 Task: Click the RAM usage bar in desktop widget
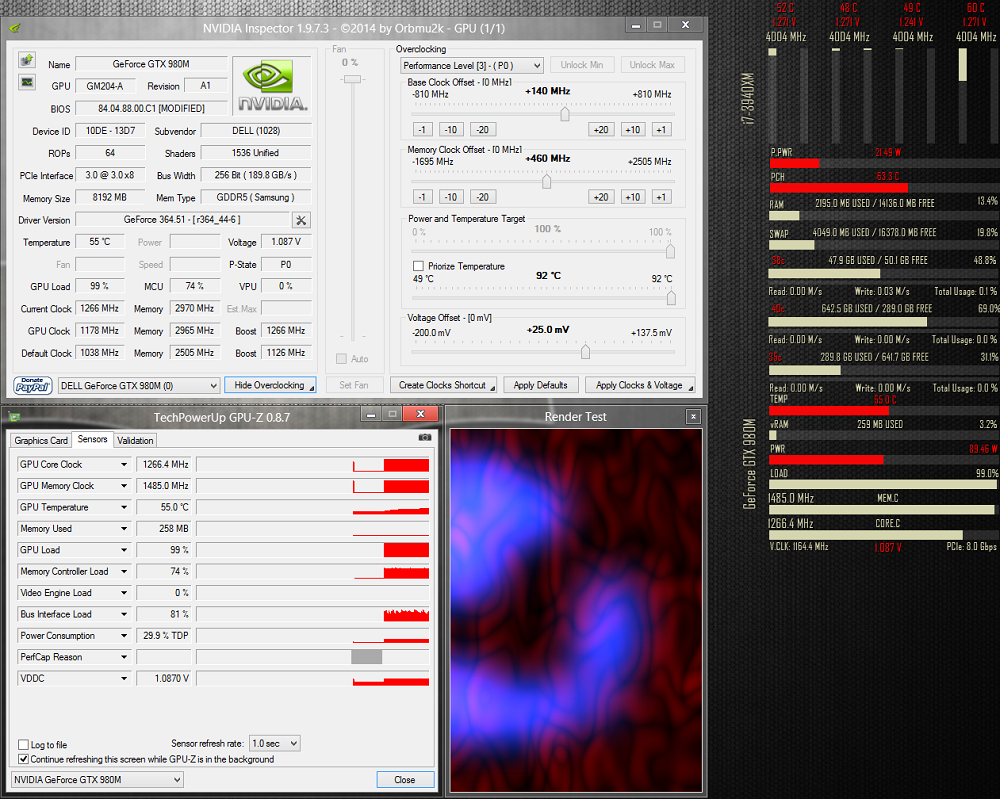[x=883, y=216]
